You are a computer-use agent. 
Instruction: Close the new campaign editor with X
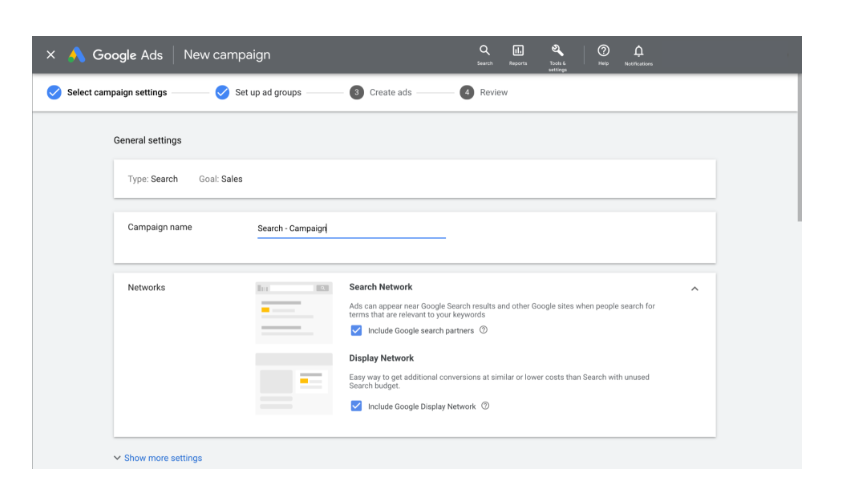point(51,55)
